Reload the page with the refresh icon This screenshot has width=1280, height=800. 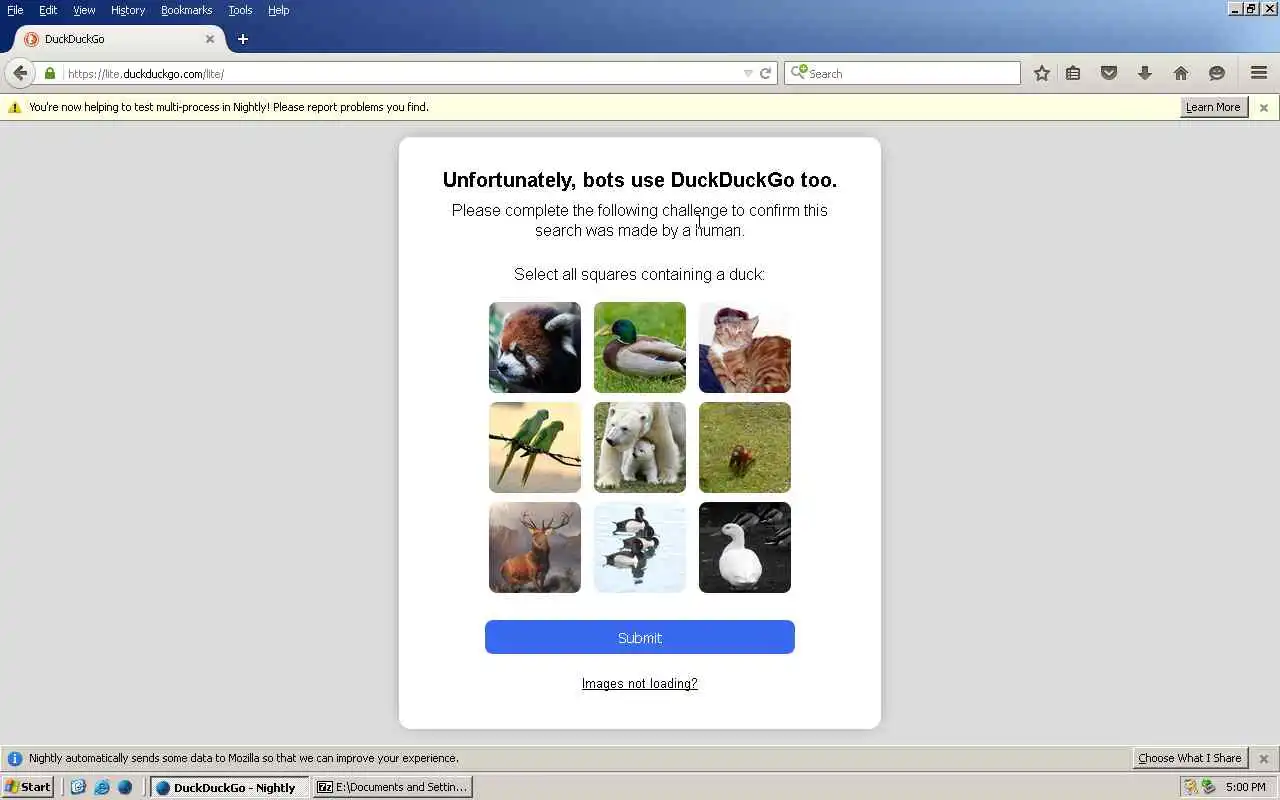click(x=765, y=73)
